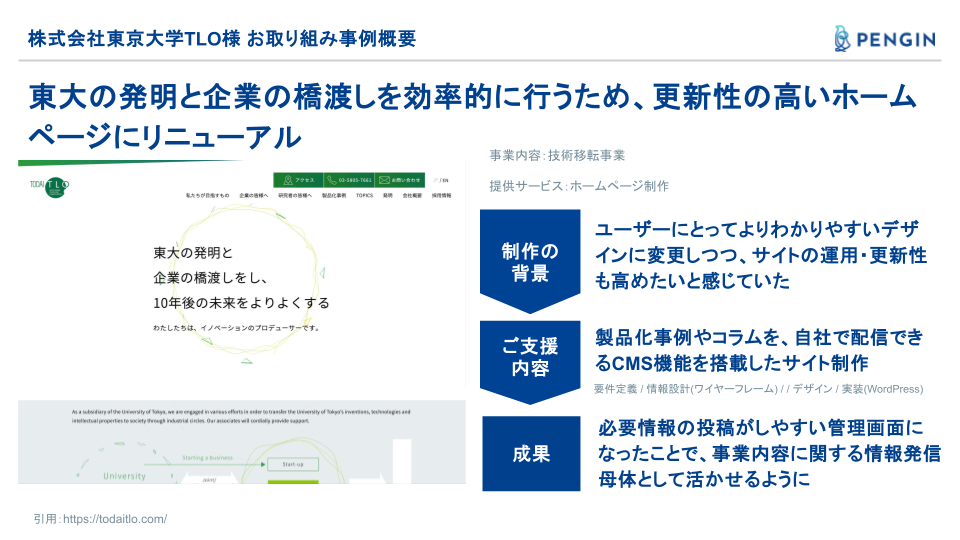Viewport: 960px width, 540px height.
Task: Click the envelope icon beside お問い合わせ
Action: [384, 180]
